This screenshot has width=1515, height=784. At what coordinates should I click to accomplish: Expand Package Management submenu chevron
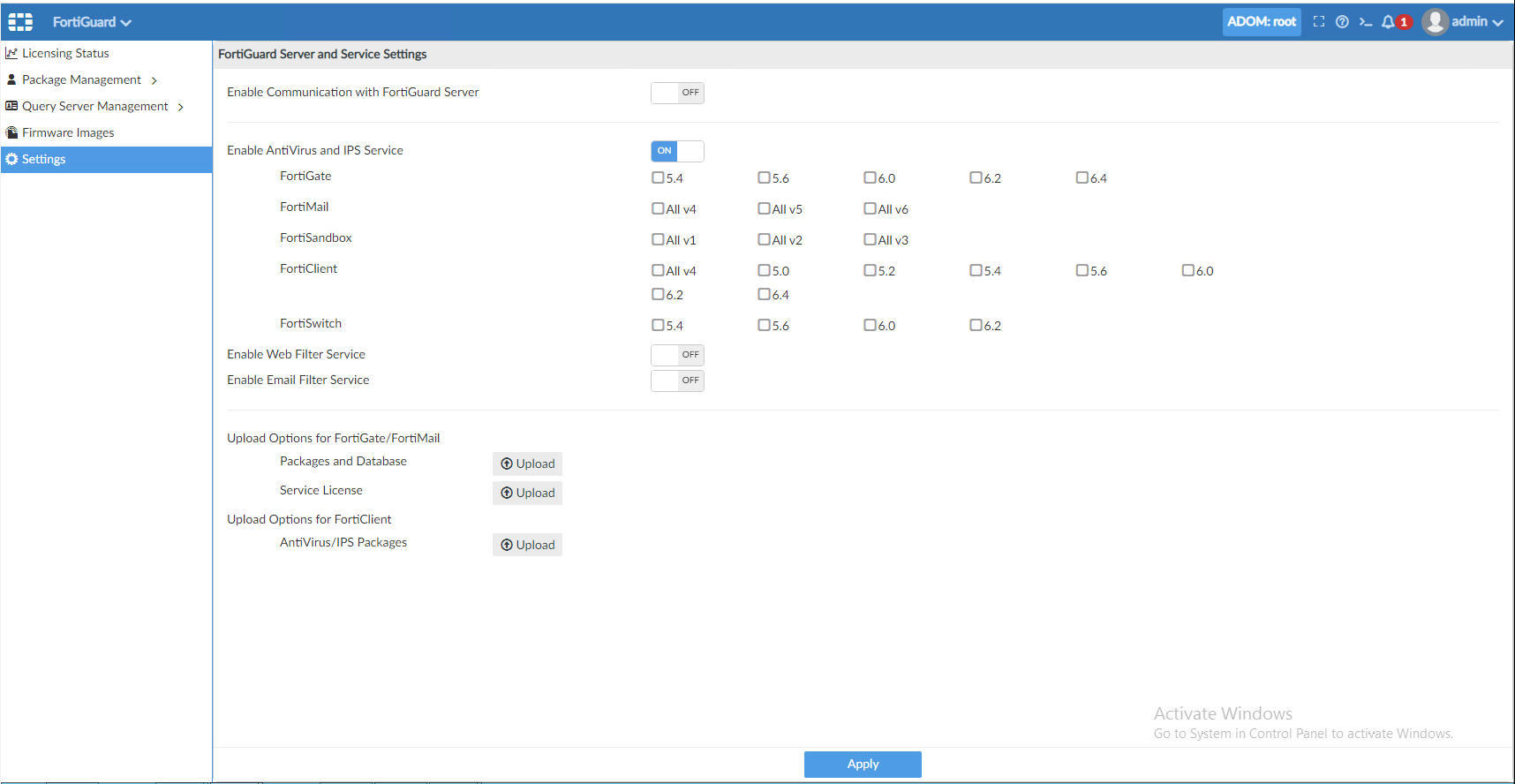(155, 80)
